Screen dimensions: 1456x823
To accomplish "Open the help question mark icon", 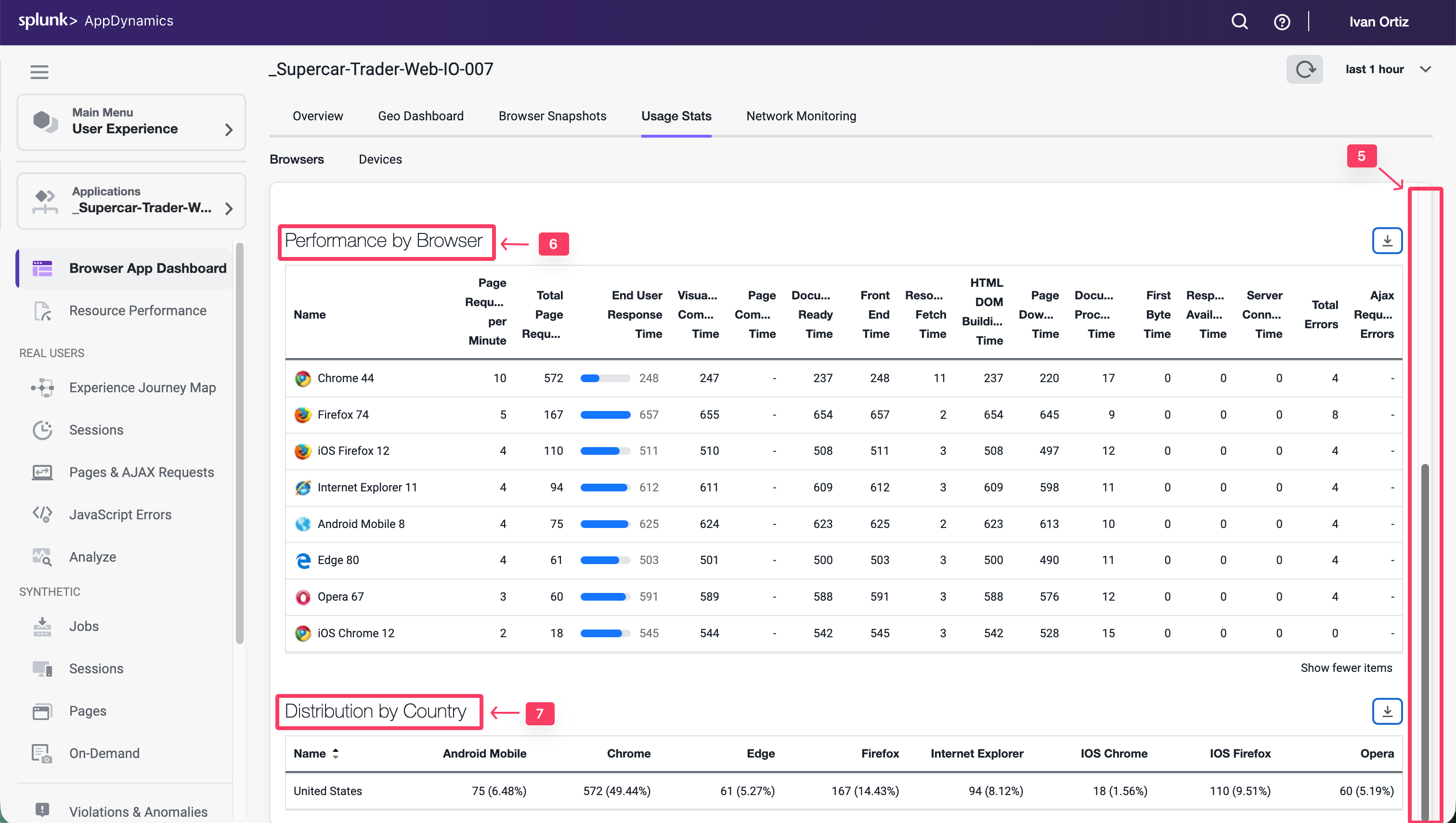I will pos(1281,22).
